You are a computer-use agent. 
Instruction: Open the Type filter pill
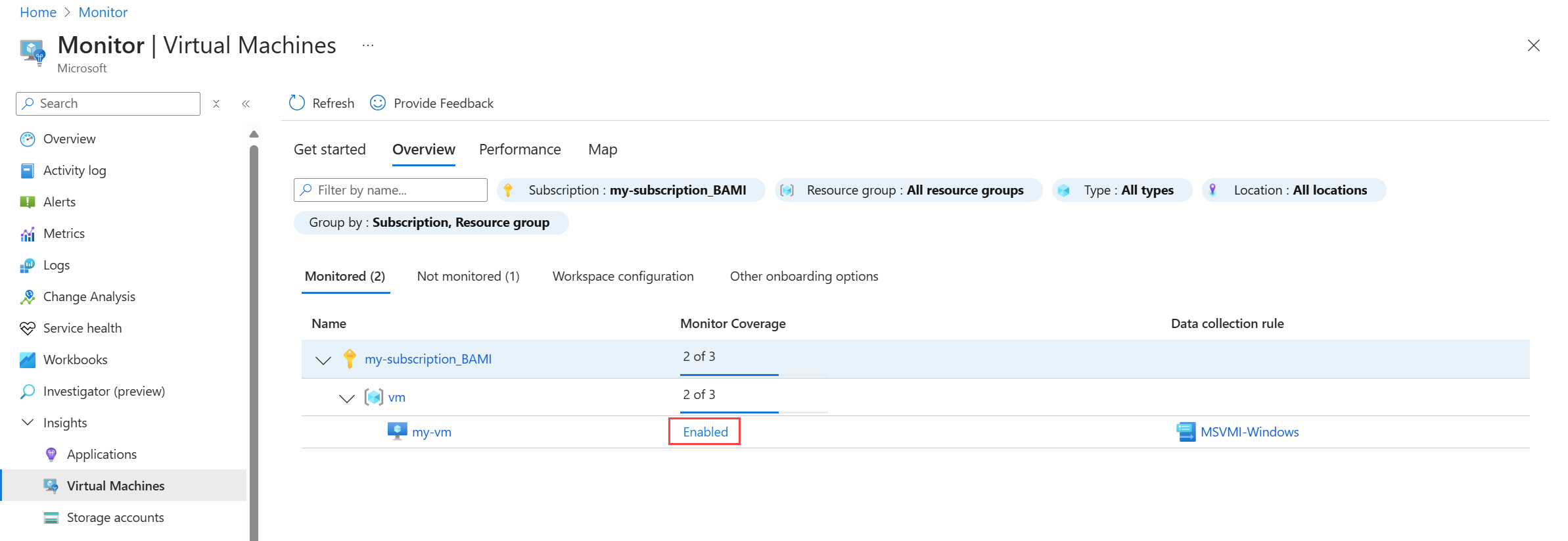tap(1122, 190)
